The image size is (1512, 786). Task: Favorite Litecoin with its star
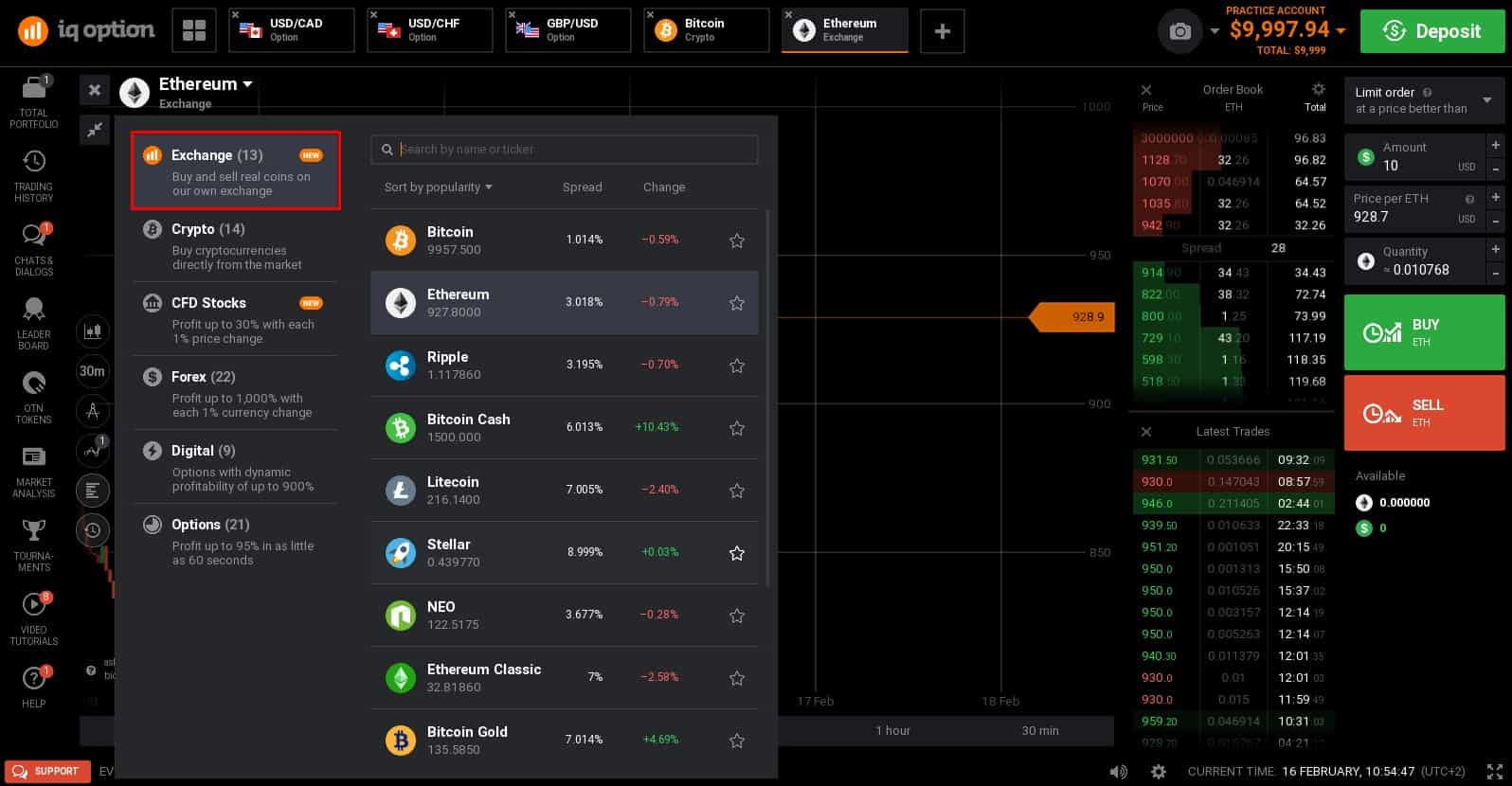[x=737, y=491]
